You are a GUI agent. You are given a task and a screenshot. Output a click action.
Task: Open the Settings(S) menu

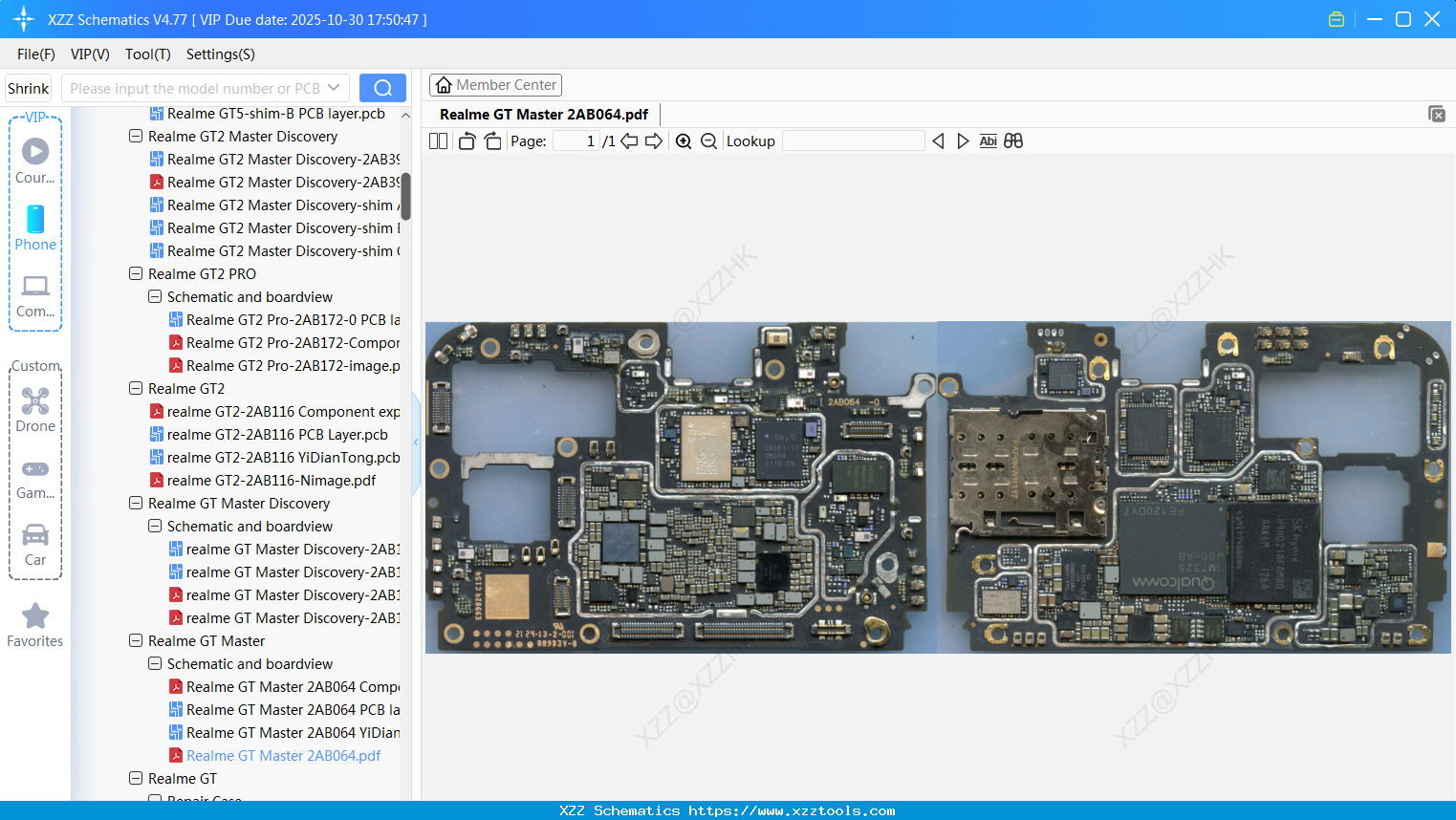pos(221,54)
